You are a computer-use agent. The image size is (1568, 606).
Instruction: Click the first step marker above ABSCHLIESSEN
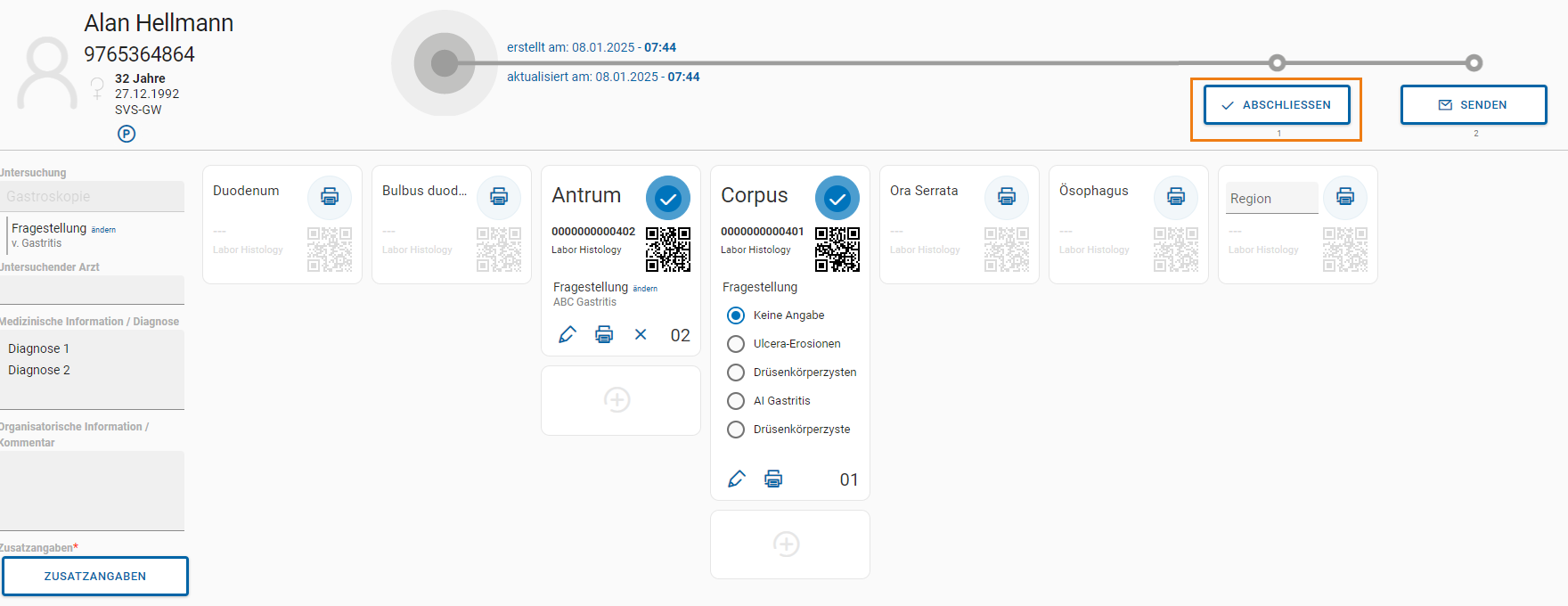(x=1277, y=62)
